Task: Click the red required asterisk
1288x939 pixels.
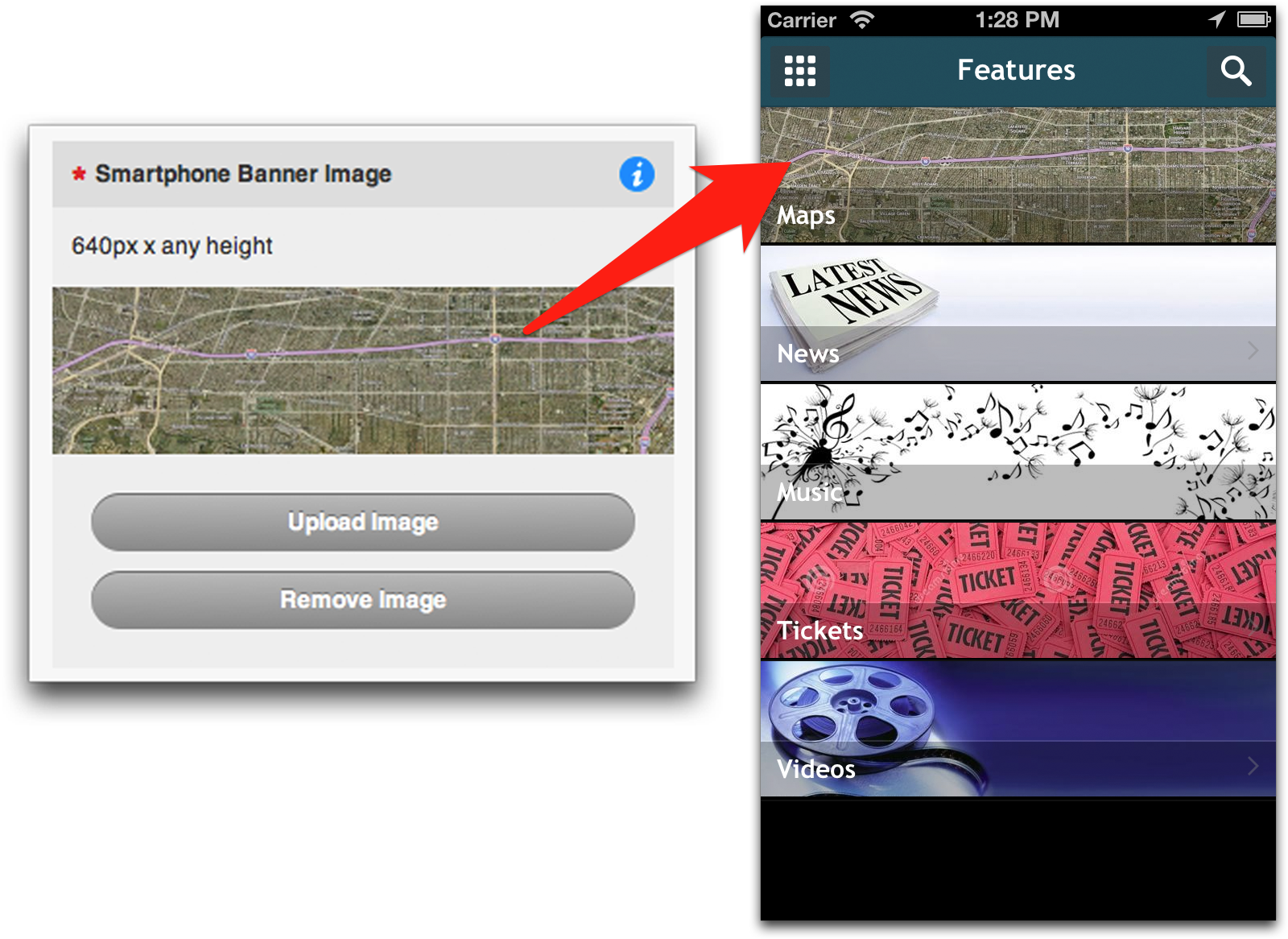Action: point(79,174)
